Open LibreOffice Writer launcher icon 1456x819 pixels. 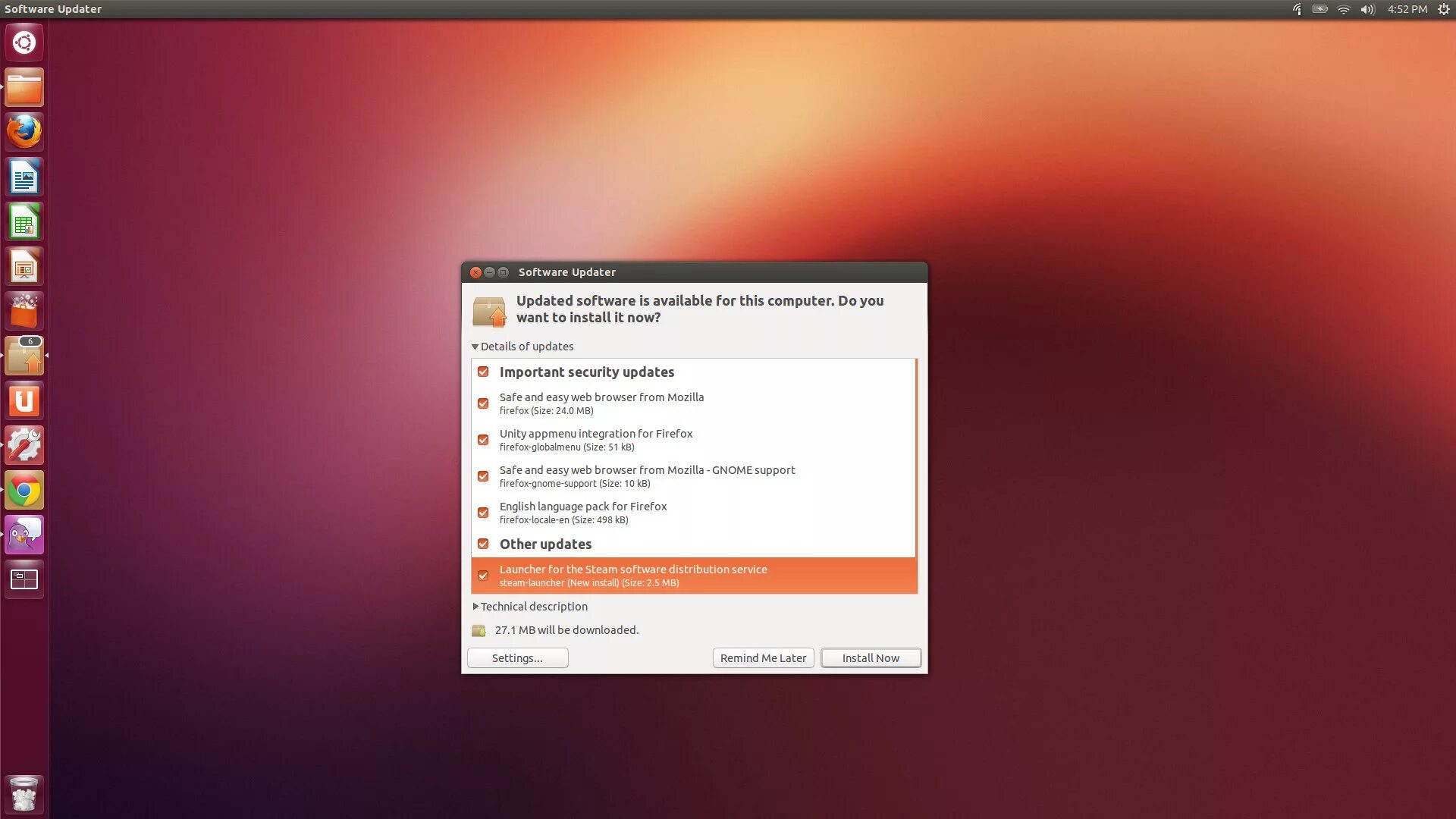[x=24, y=177]
